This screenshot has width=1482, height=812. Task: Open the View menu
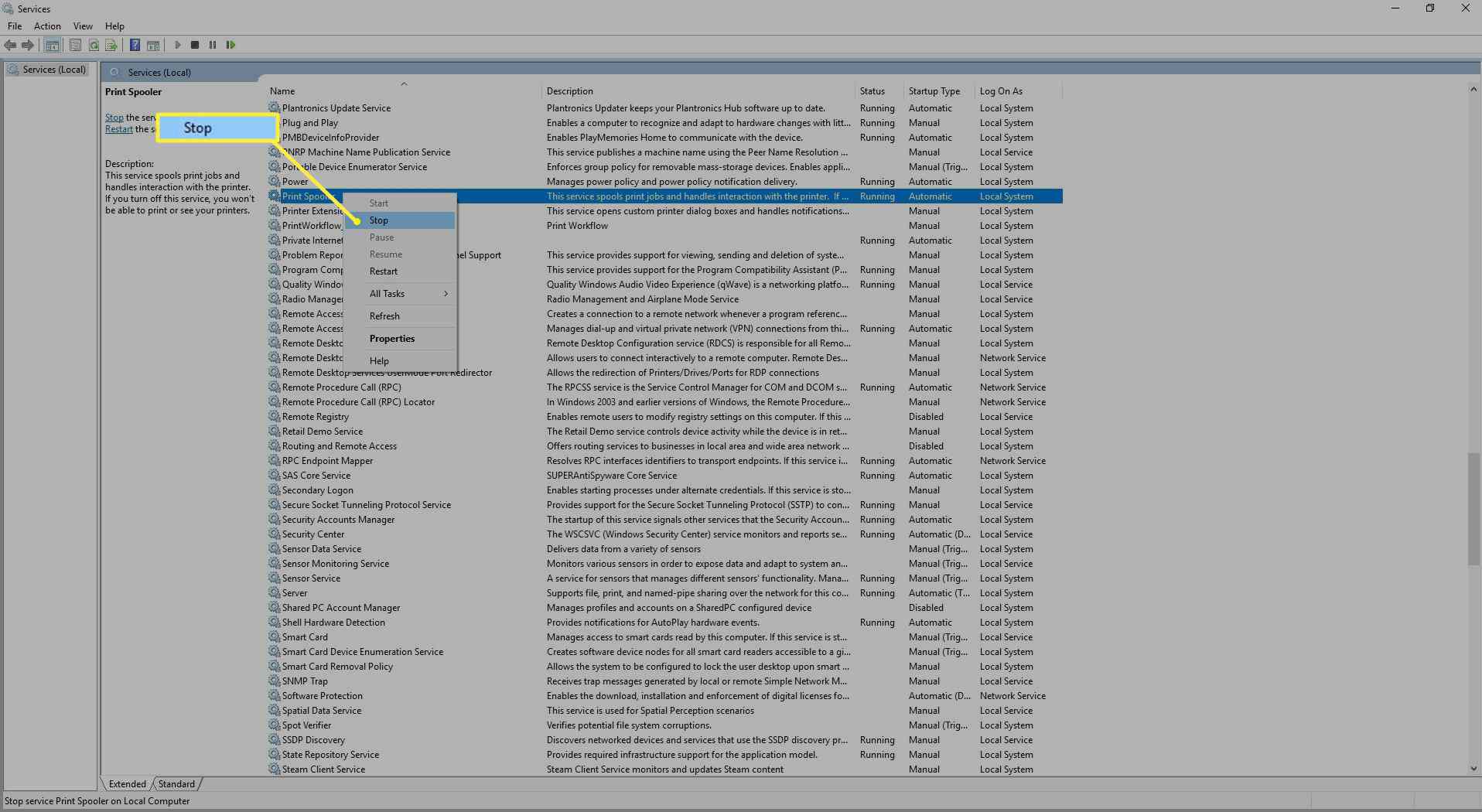point(83,26)
